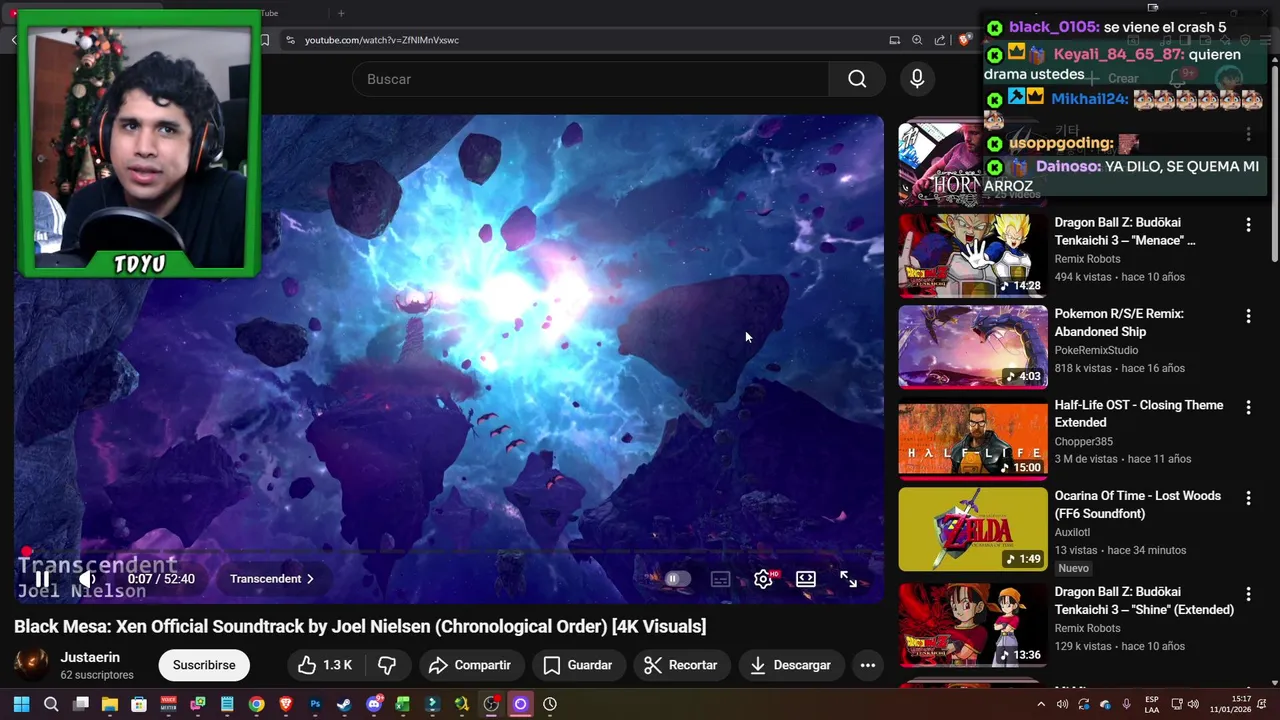Open the Justaerin channel avatar

31,665
